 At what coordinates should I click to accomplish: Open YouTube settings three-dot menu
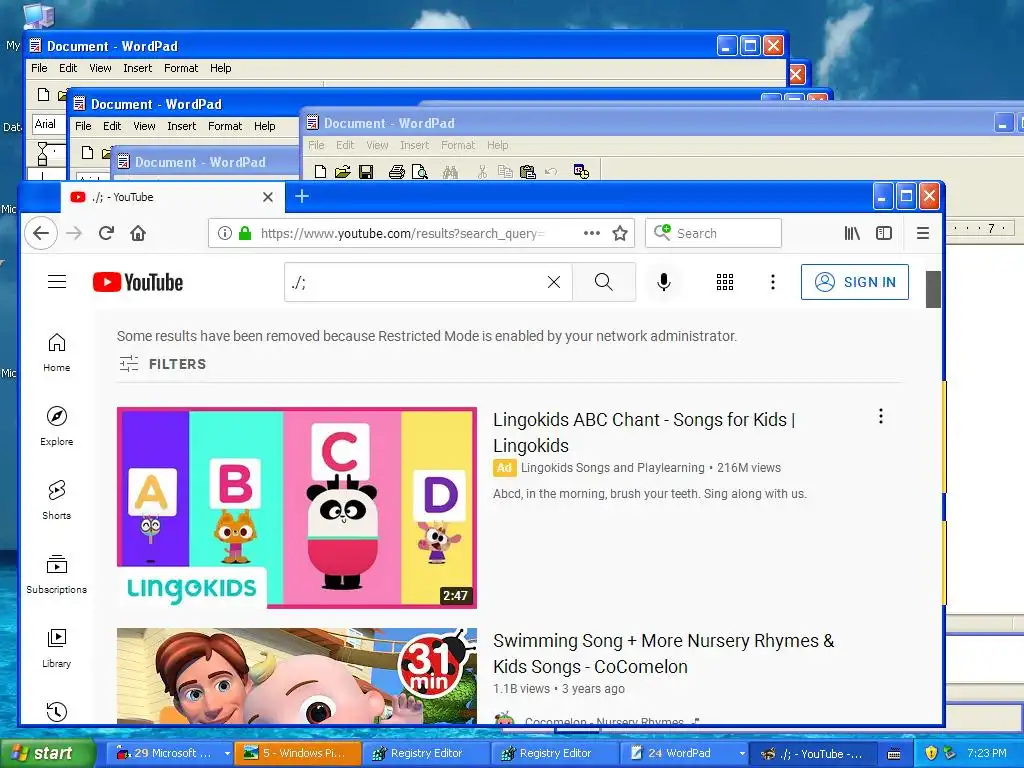tap(773, 281)
